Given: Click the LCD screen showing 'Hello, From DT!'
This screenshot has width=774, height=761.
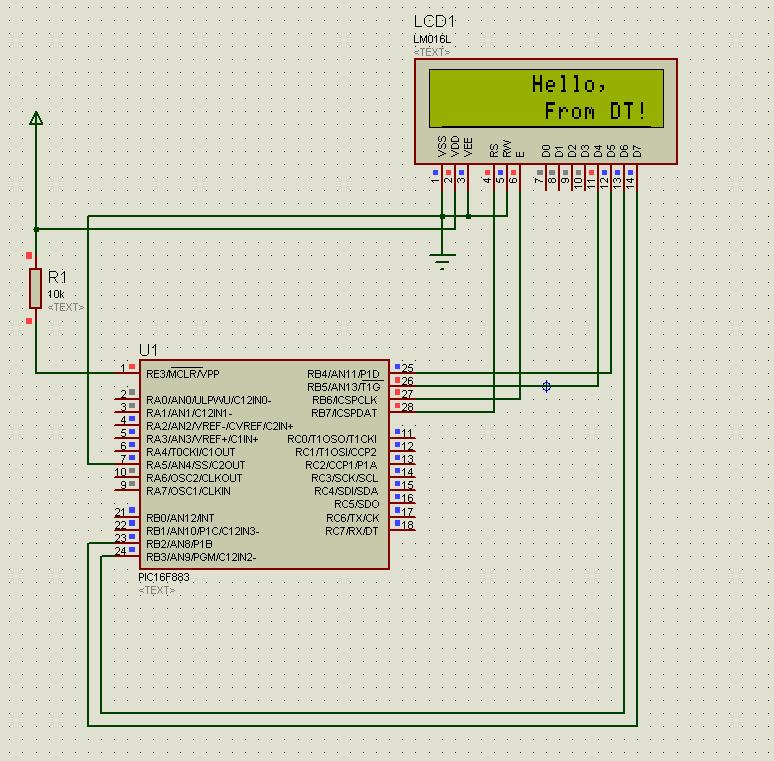Looking at the screenshot, I should click(546, 98).
